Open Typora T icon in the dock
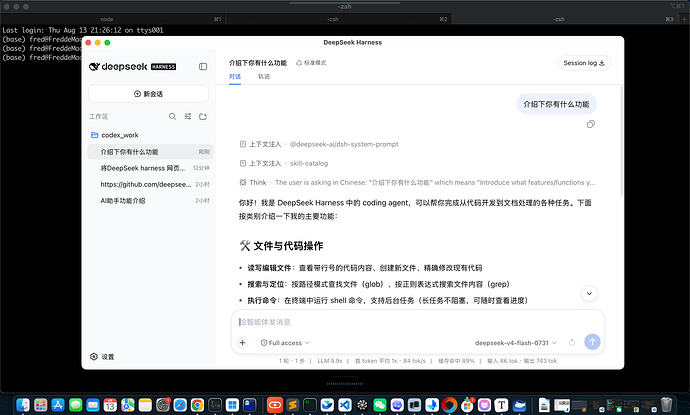 pos(502,404)
